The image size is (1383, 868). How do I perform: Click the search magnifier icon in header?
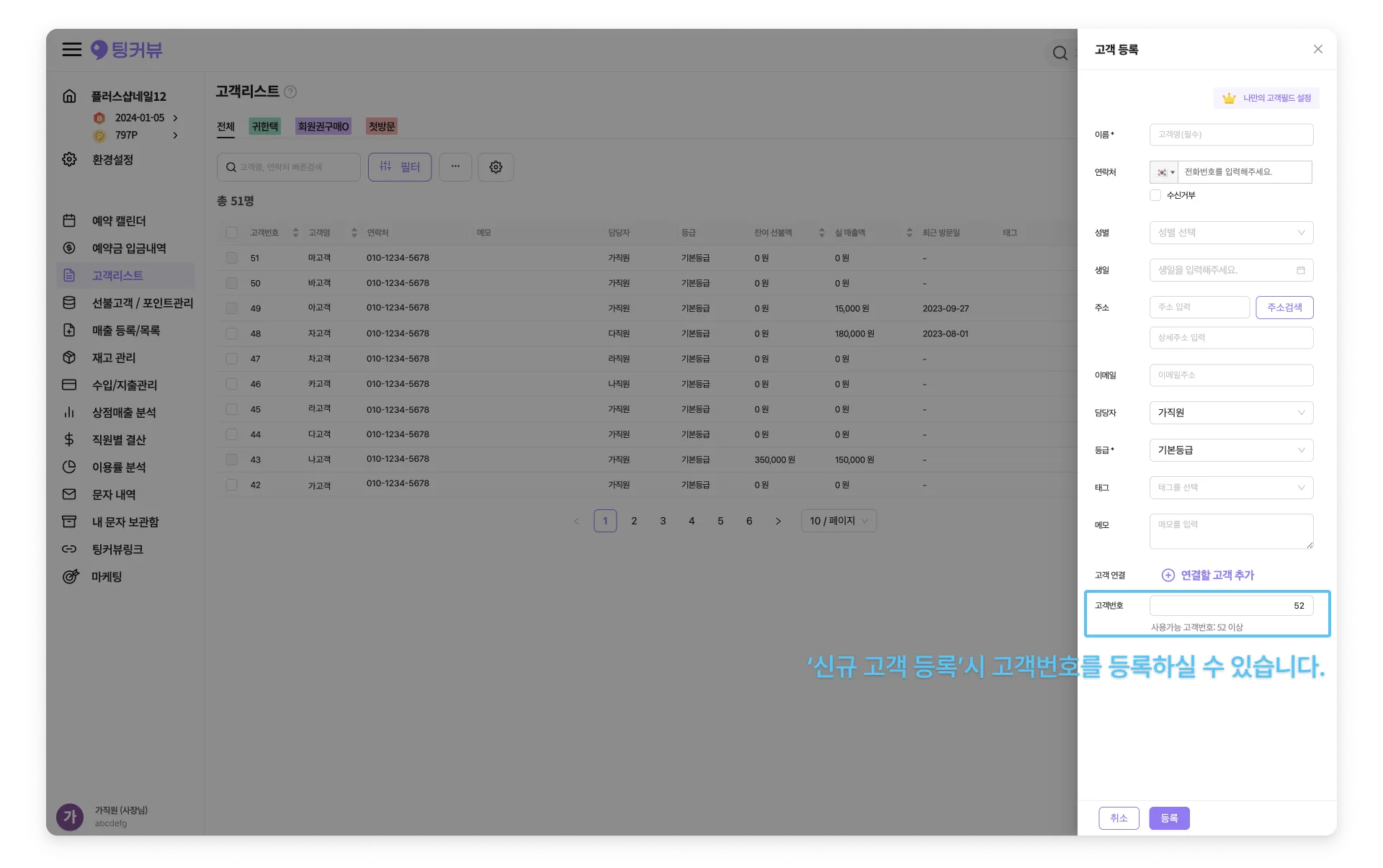1060,53
